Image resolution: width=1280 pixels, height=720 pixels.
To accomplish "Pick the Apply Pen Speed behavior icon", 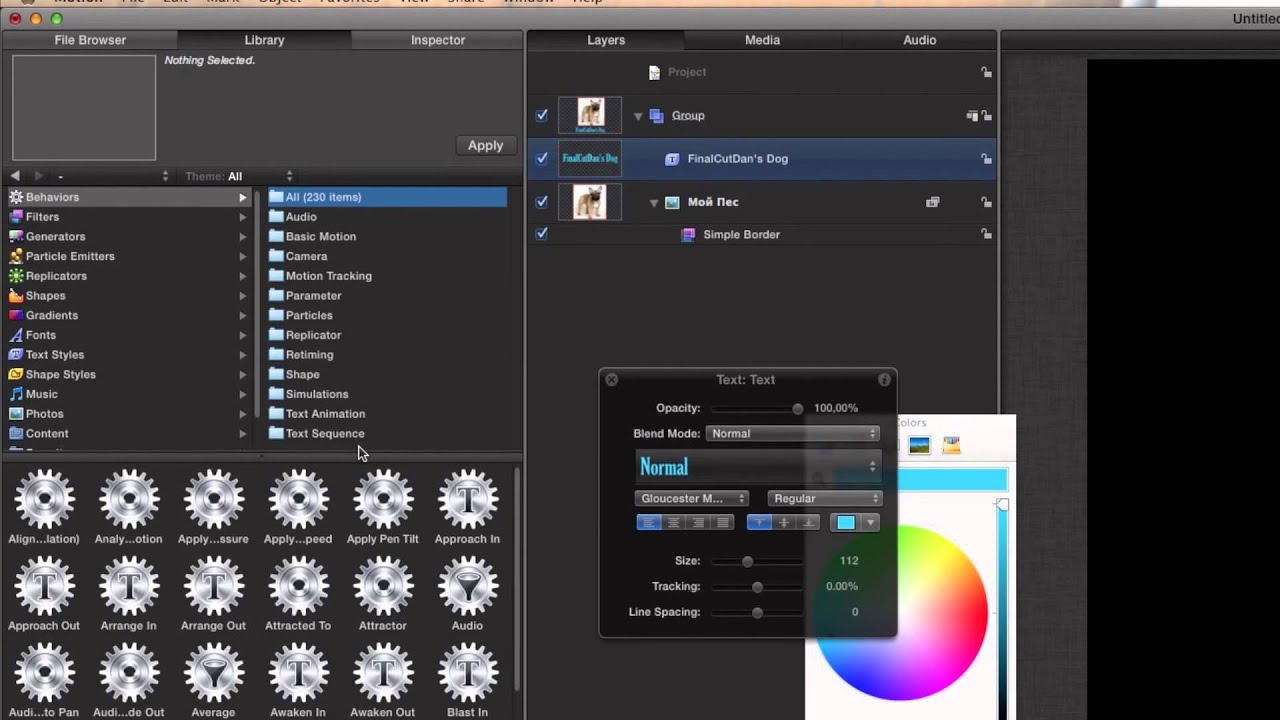I will (x=298, y=499).
